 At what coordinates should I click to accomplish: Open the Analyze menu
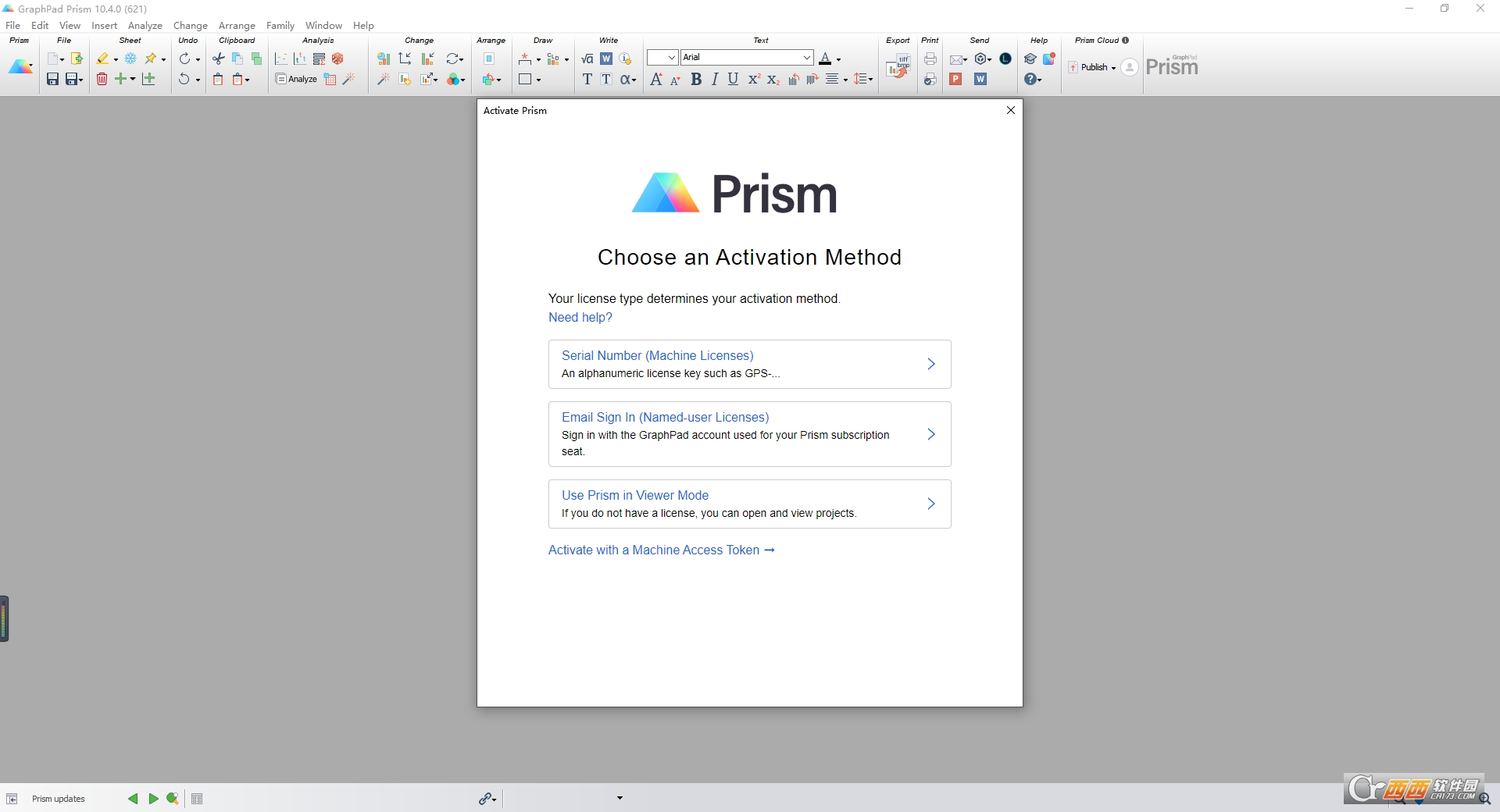(x=145, y=25)
